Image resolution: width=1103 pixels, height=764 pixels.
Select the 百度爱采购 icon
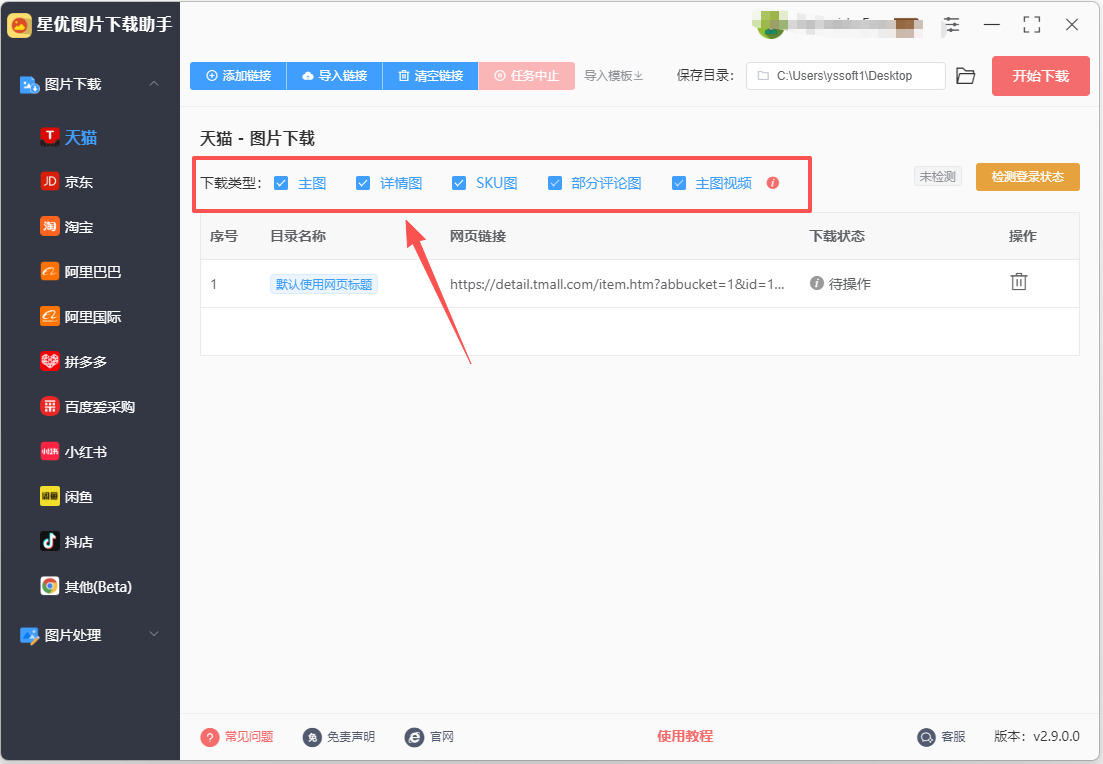(x=49, y=407)
